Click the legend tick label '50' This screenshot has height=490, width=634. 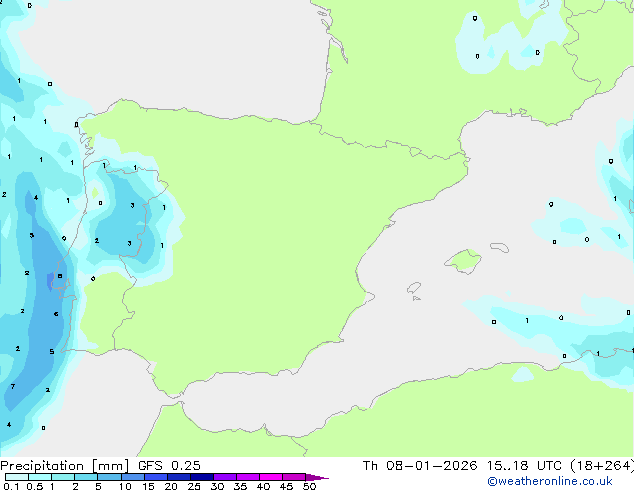[x=309, y=486]
